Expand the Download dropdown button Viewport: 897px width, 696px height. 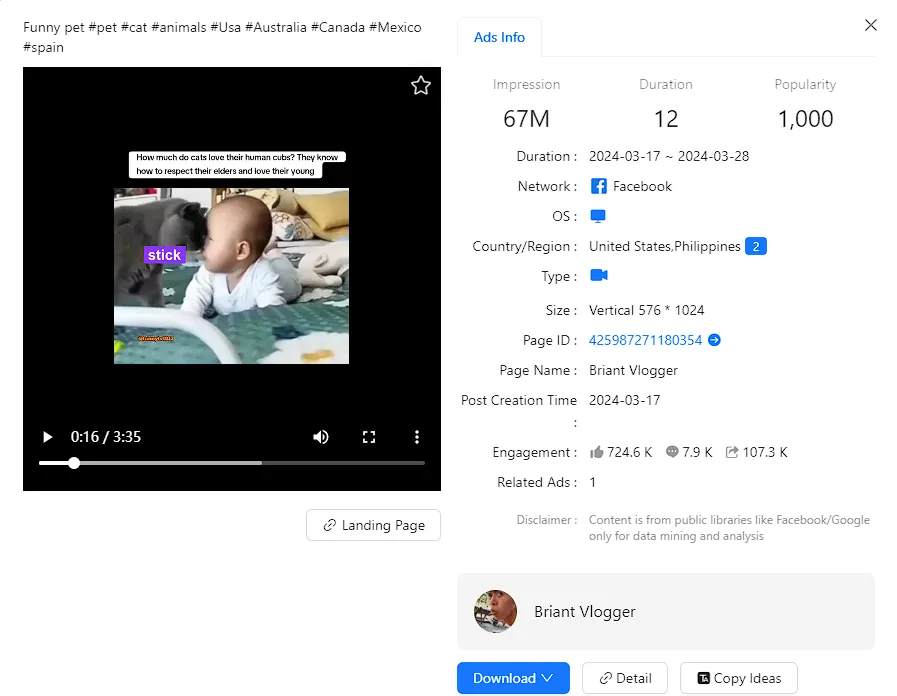pyautogui.click(x=513, y=678)
